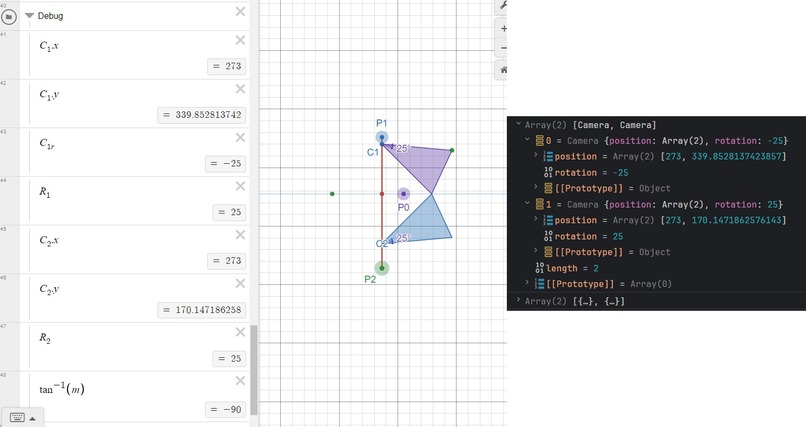Remove the C1.x expression row
This screenshot has height=427, width=806.
(x=240, y=40)
